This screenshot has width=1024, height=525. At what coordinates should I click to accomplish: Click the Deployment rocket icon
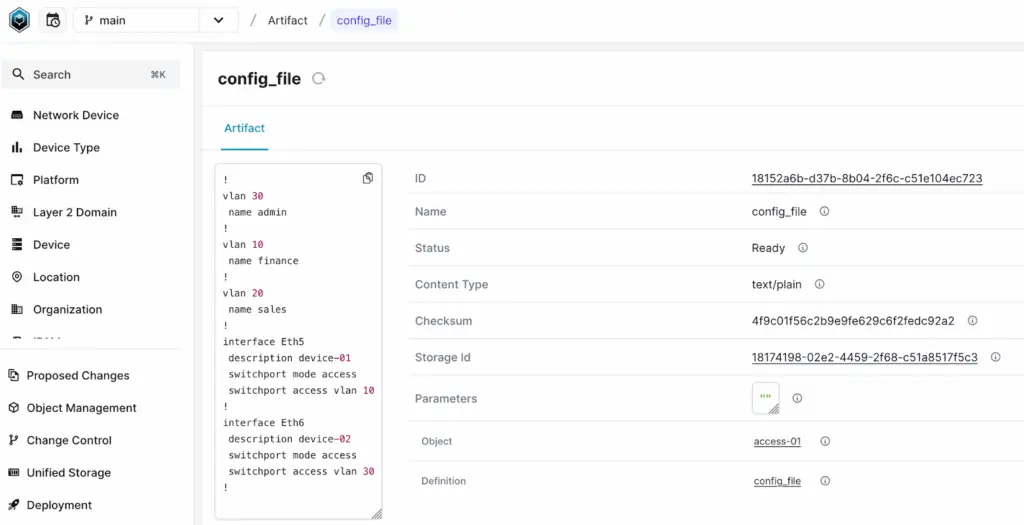[x=13, y=505]
